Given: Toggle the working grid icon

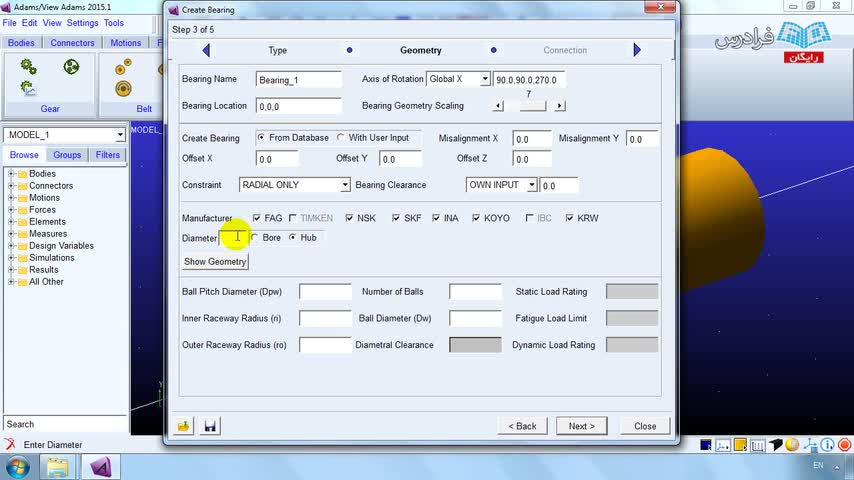Looking at the screenshot, I should pyautogui.click(x=758, y=445).
